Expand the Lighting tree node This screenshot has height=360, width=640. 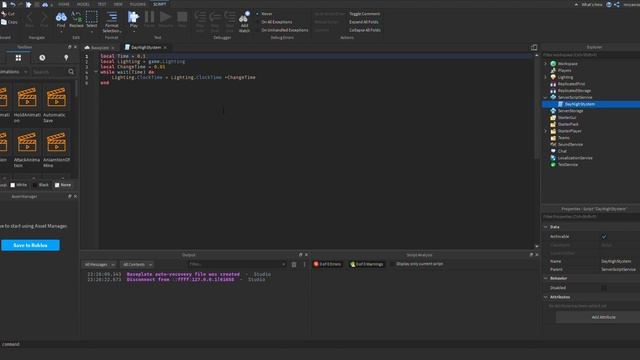click(x=546, y=77)
